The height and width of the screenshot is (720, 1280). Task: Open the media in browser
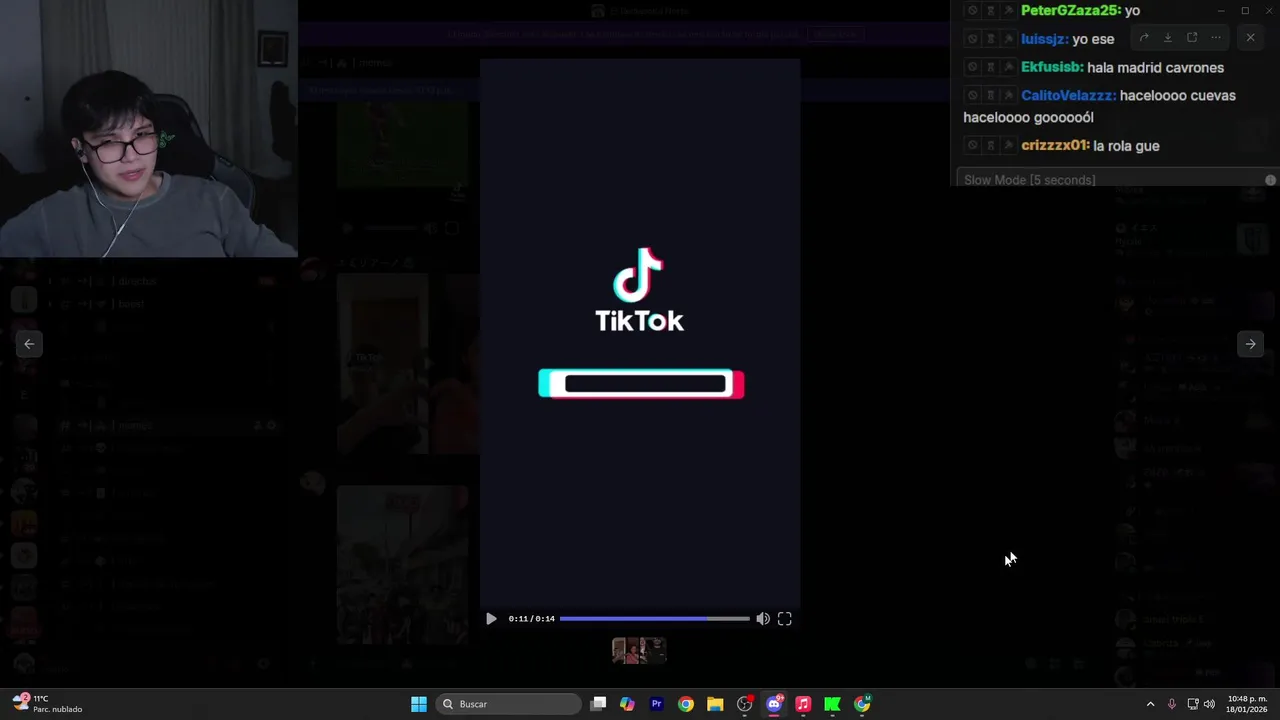coord(1192,38)
